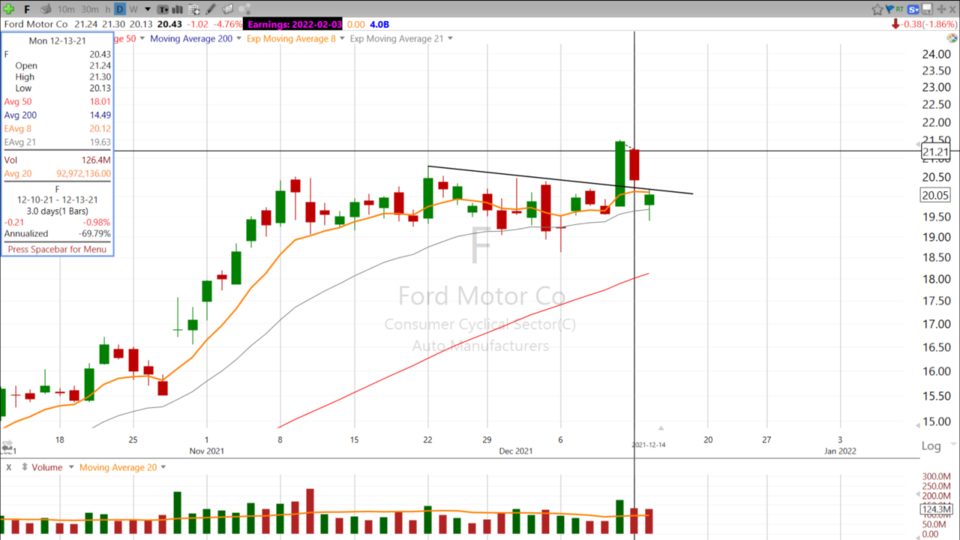Click the 'Annualized -69.79%' row

click(57, 233)
